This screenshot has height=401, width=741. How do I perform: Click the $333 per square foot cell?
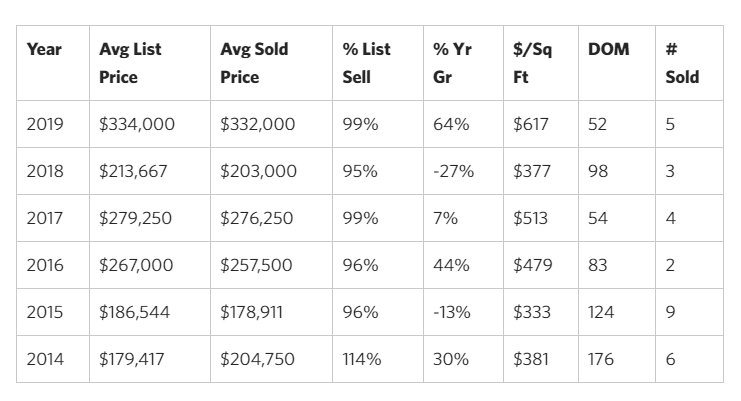click(532, 312)
